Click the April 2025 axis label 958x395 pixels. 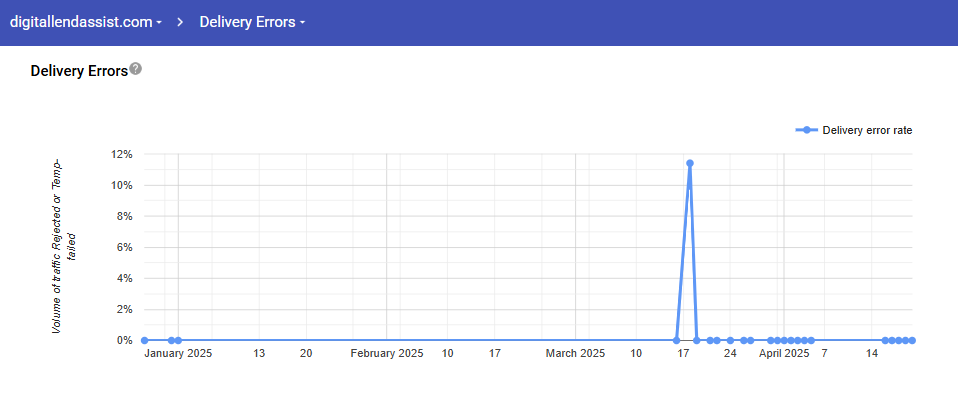(784, 353)
